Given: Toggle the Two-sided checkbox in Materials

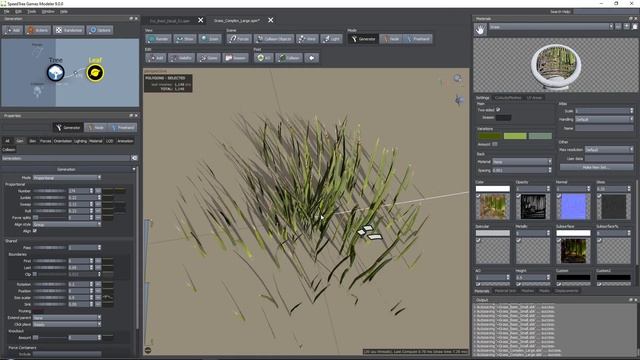Looking at the screenshot, I should pyautogui.click(x=498, y=110).
